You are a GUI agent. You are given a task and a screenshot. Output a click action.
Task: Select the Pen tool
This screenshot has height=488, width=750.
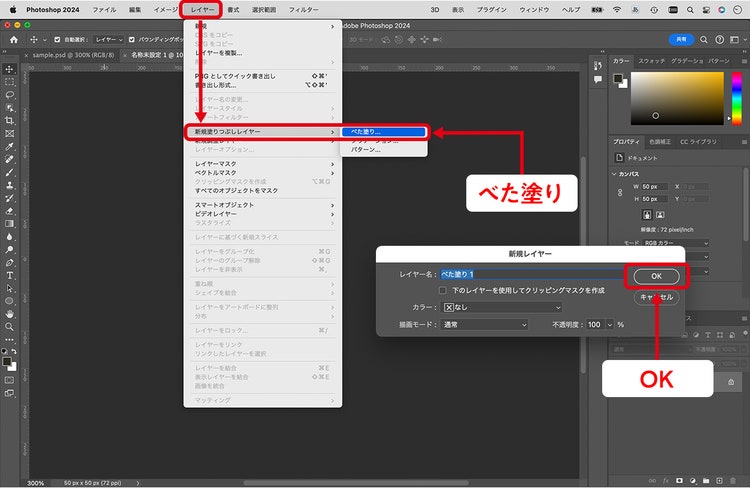click(x=9, y=263)
